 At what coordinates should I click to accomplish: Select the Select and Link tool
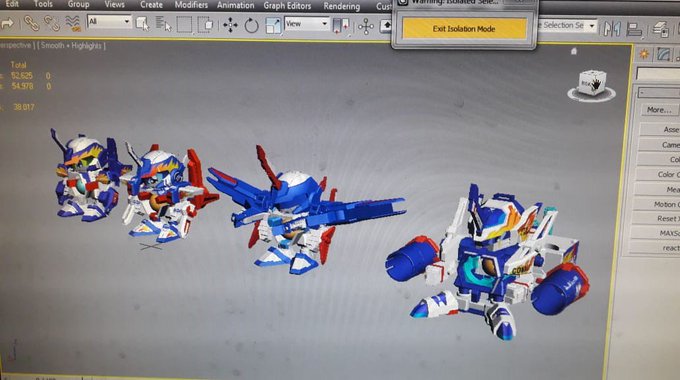31,23
